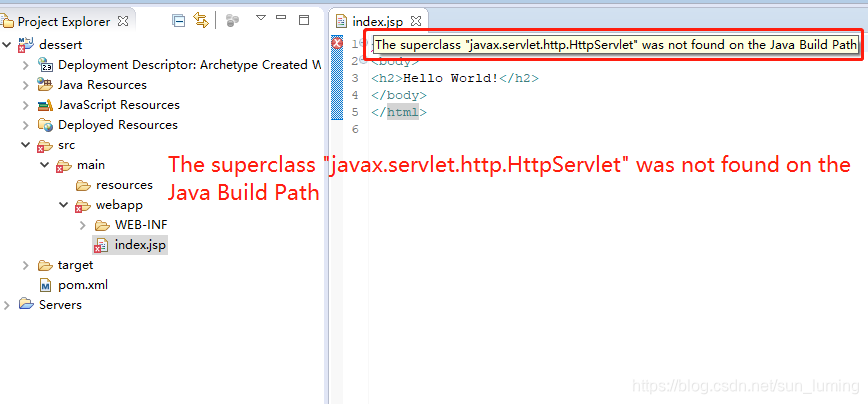Click the Java Resources icon
Screen dimensions: 868x404
(45, 85)
